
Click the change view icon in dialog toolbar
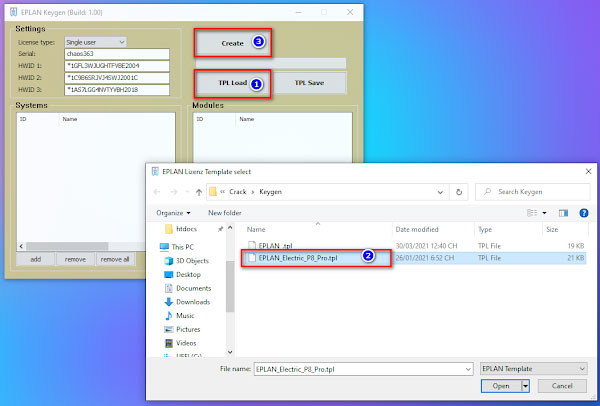(x=531, y=212)
